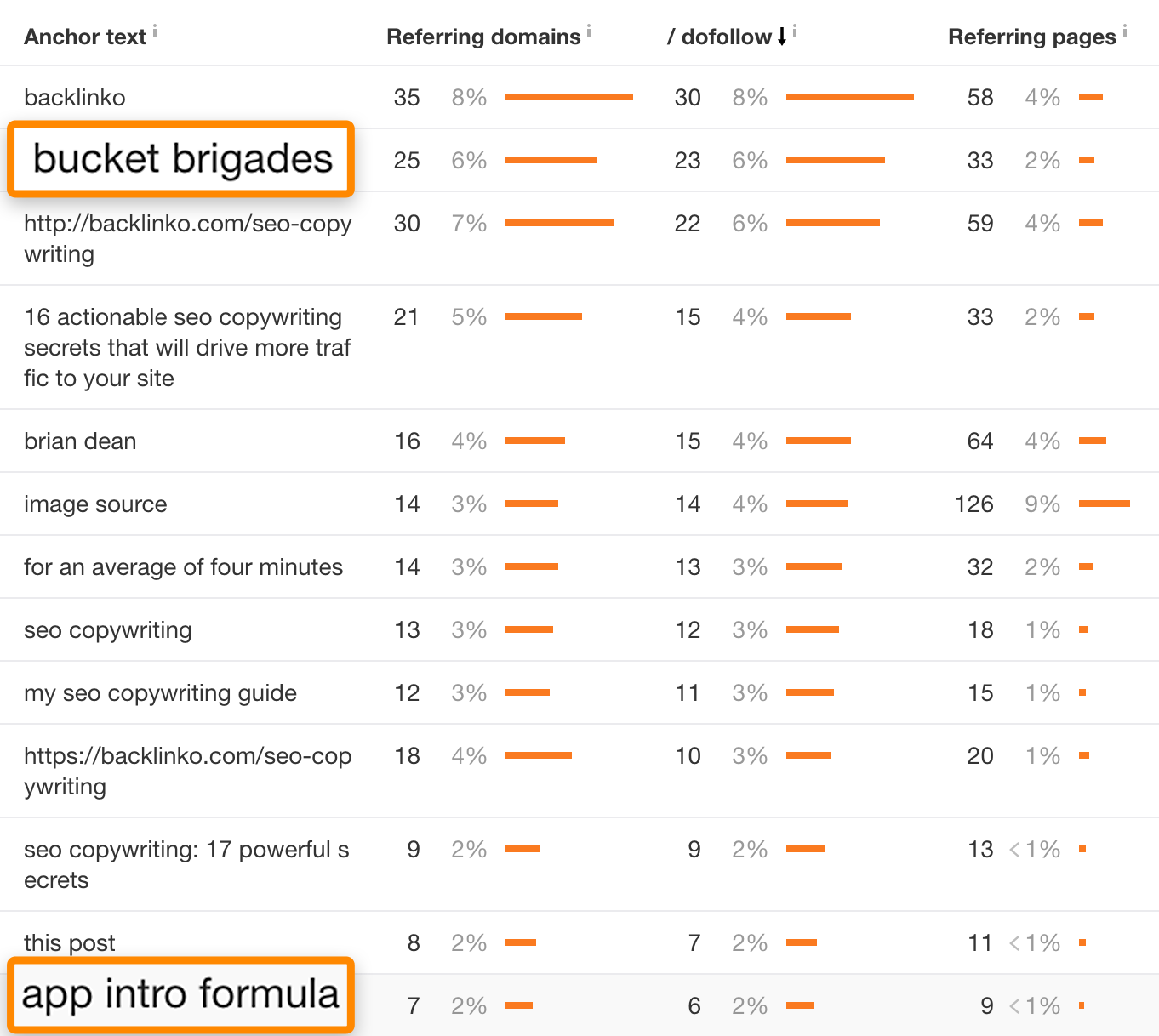1159x1036 pixels.
Task: Click the dofollow sort arrow icon
Action: 782,37
